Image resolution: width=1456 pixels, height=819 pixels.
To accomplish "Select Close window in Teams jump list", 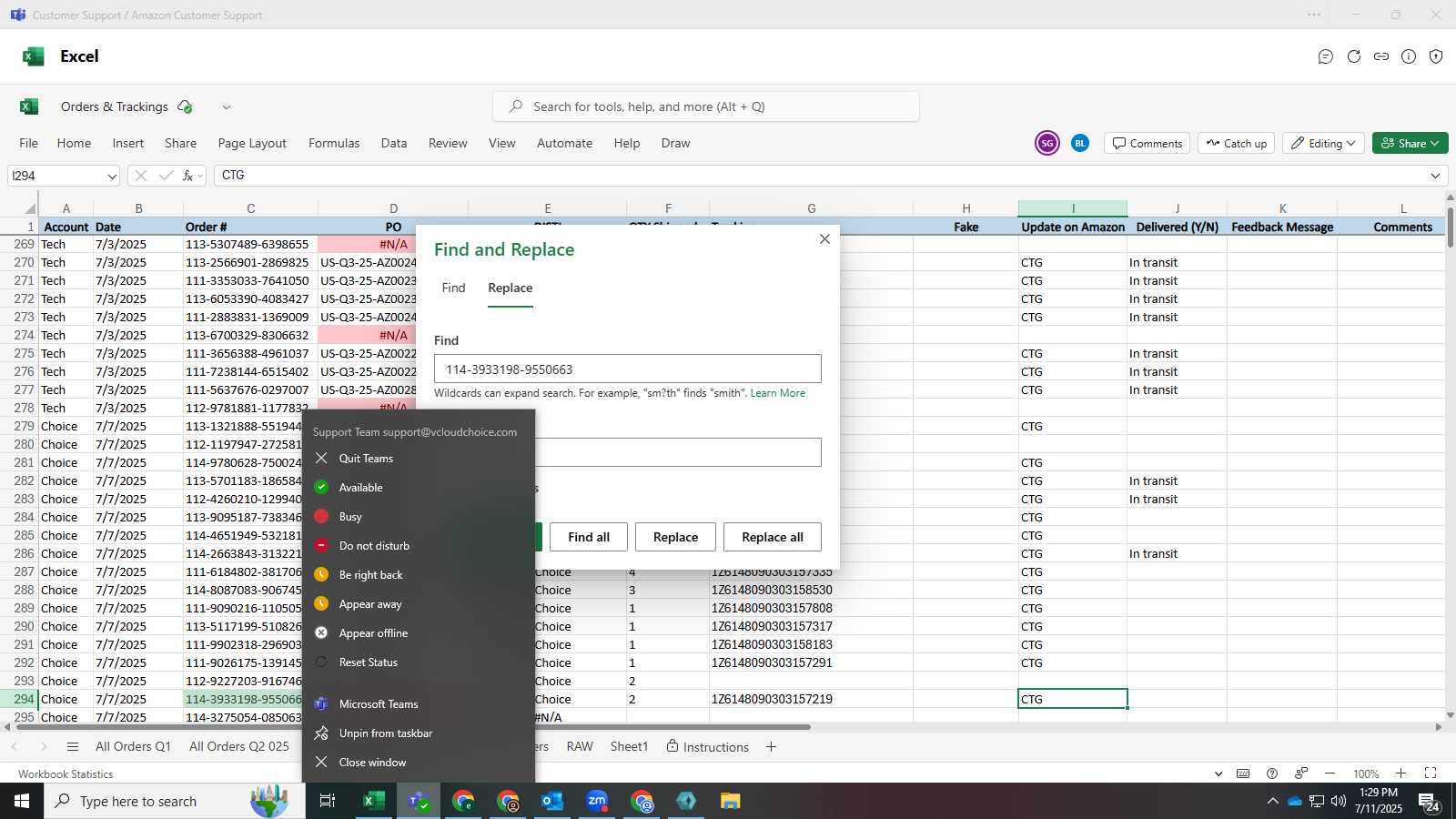I will point(419,763).
